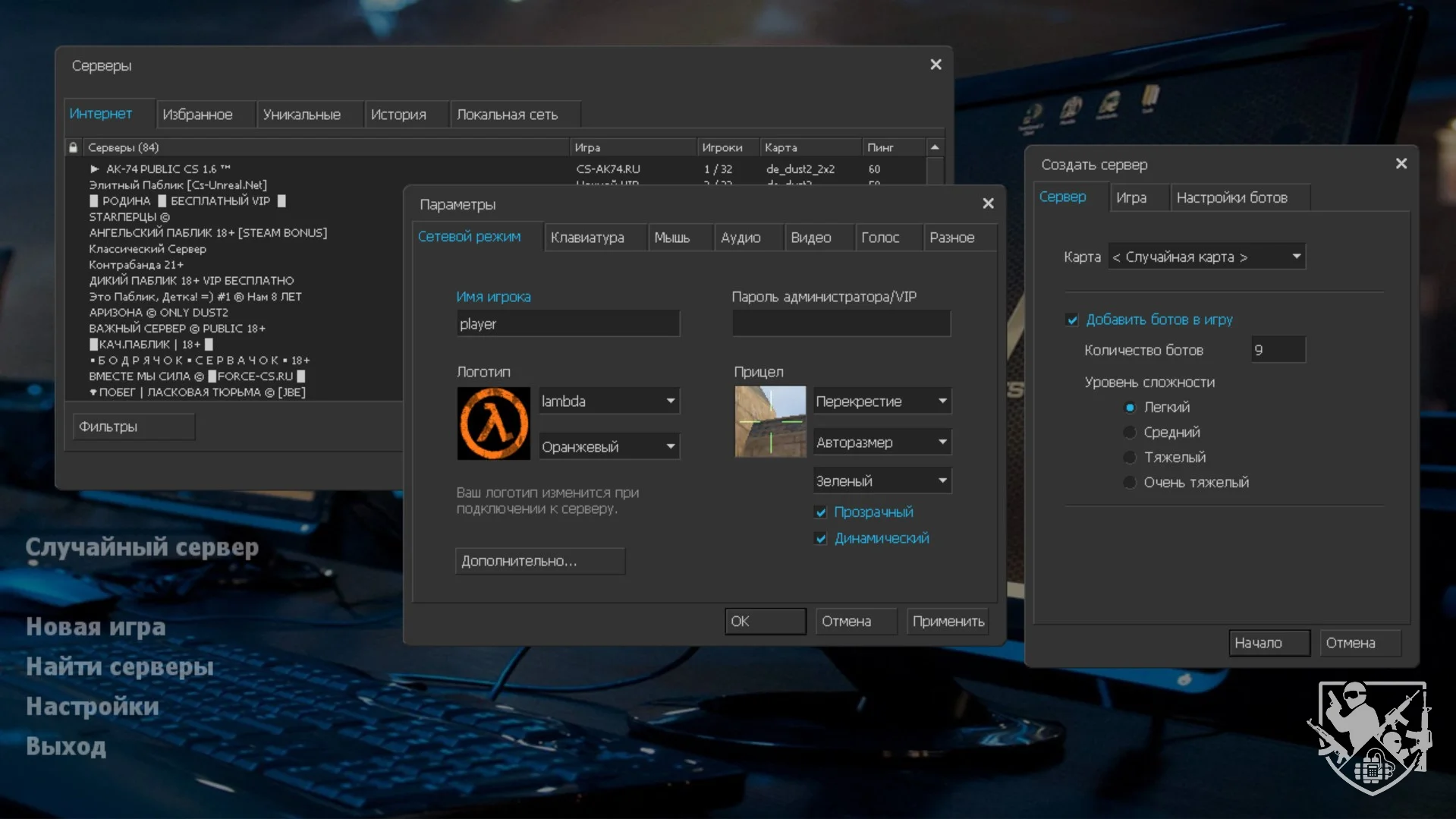Open the lambda logo type dropdown
Viewport: 1456px width, 819px height.
(609, 402)
